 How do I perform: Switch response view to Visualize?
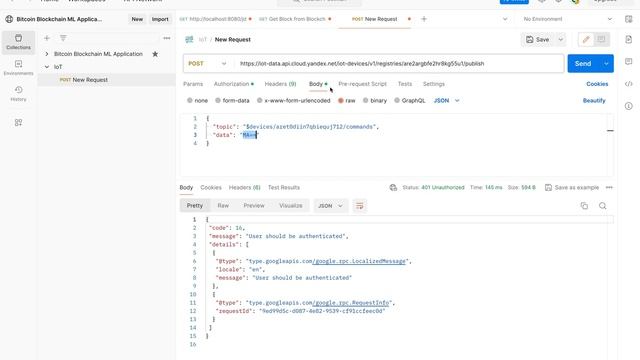[291, 206]
